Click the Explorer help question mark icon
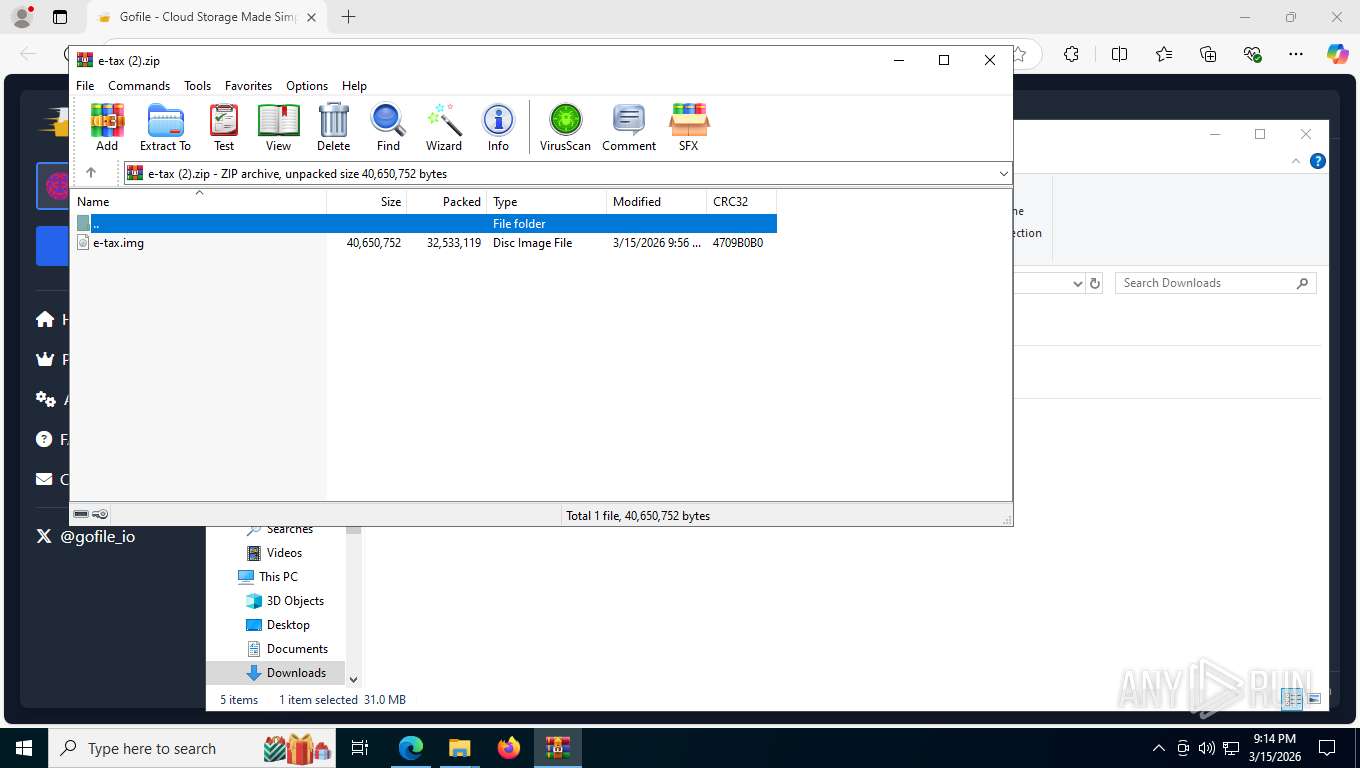1360x768 pixels. pyautogui.click(x=1318, y=161)
